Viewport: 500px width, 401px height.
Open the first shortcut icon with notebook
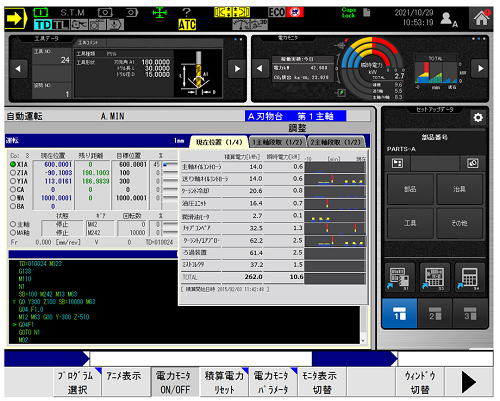point(400,278)
